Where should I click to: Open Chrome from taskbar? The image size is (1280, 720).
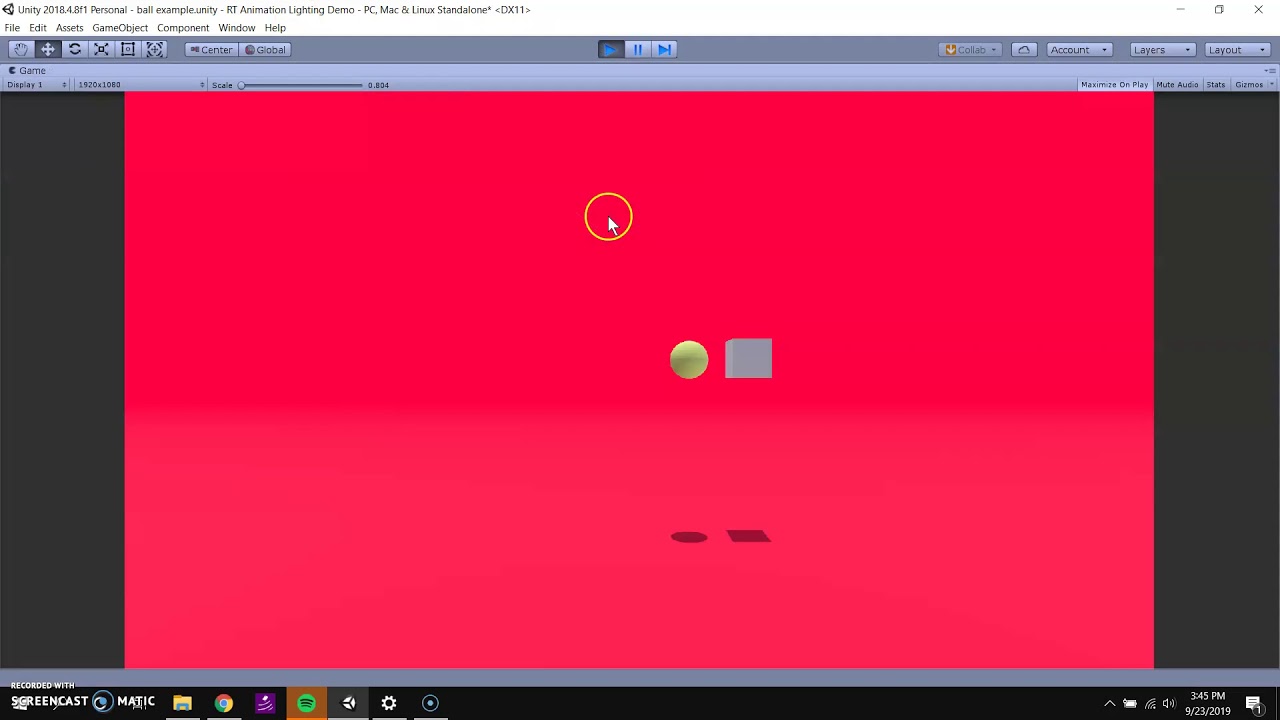pos(223,703)
